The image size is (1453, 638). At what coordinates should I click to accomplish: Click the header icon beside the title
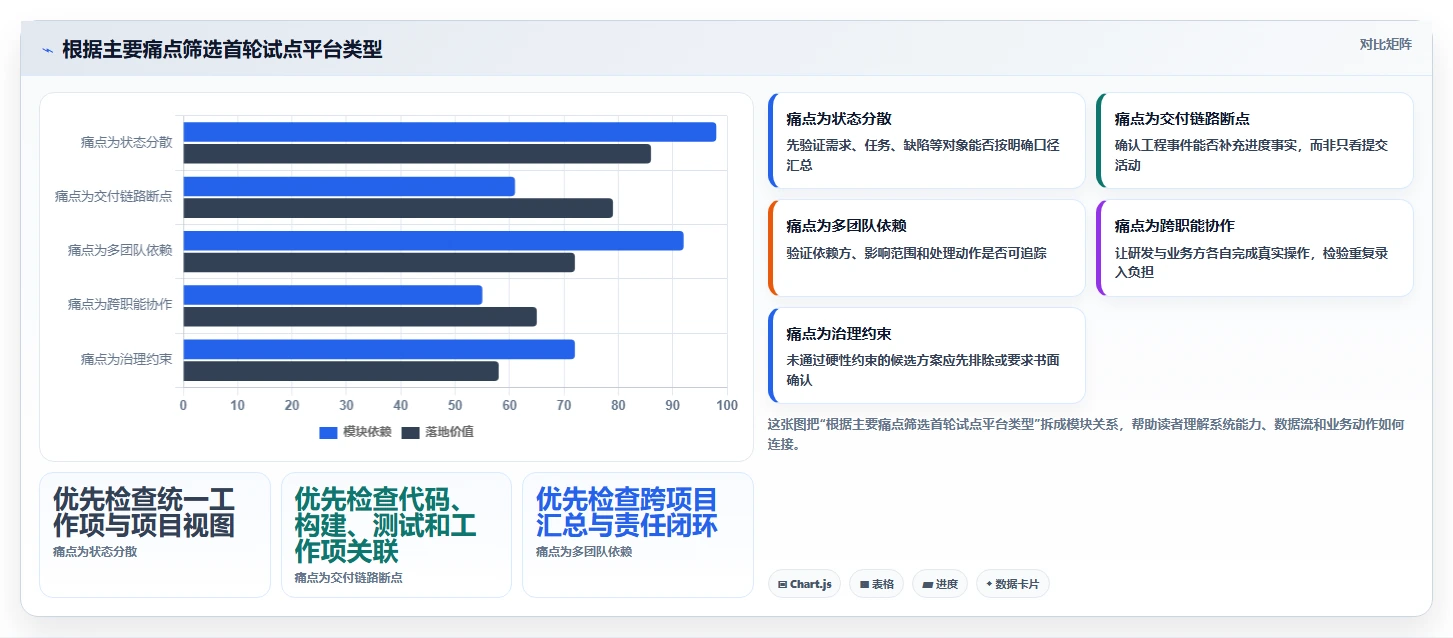tap(47, 50)
